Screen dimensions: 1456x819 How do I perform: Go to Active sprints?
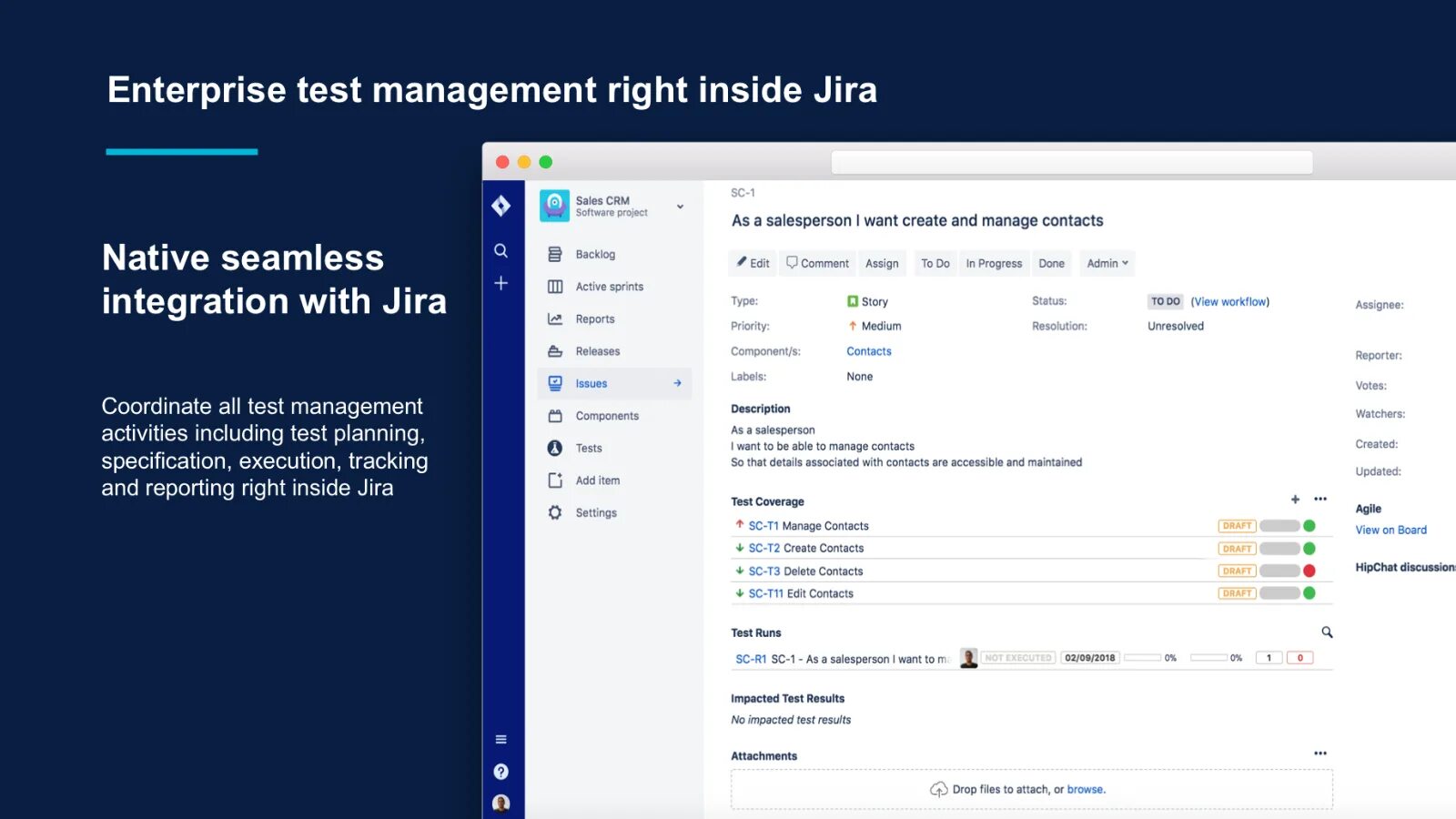610,287
